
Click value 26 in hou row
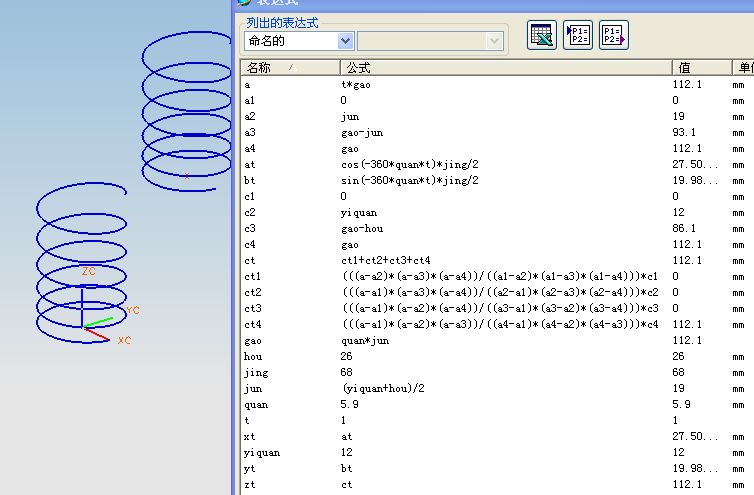679,356
